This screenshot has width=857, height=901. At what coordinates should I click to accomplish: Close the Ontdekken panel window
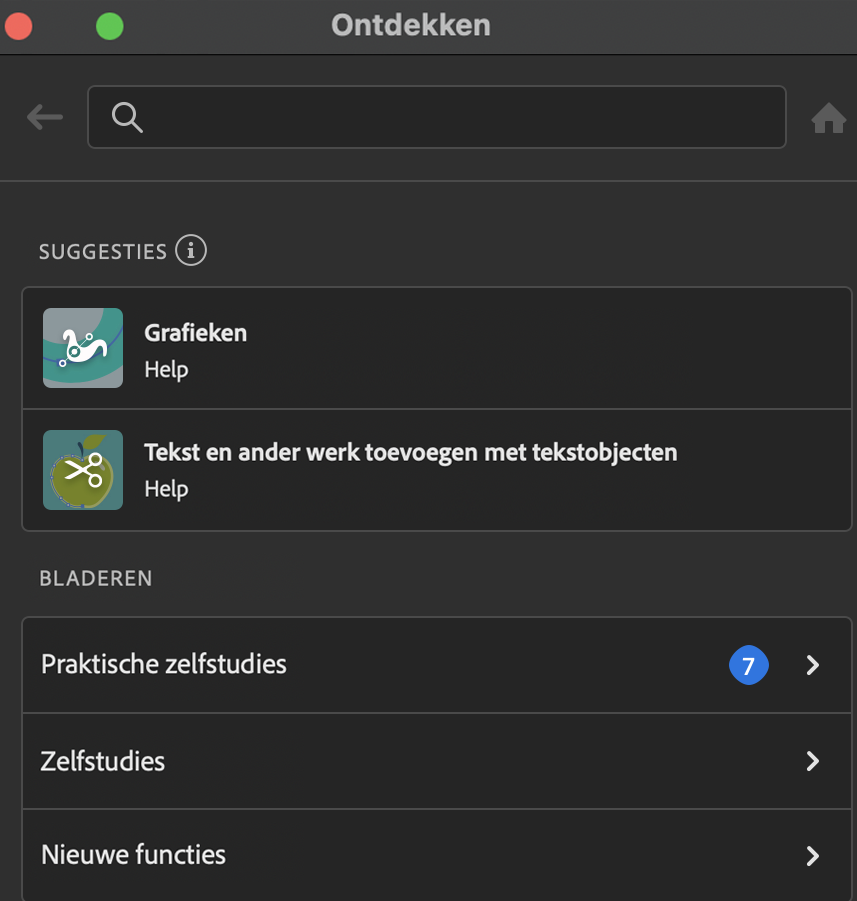point(18,27)
